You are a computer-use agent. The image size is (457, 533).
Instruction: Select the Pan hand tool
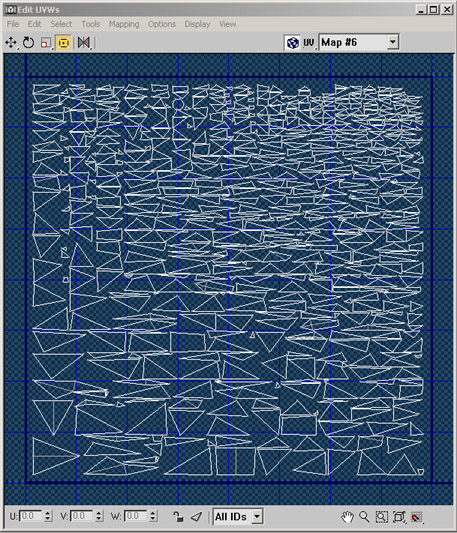(347, 517)
